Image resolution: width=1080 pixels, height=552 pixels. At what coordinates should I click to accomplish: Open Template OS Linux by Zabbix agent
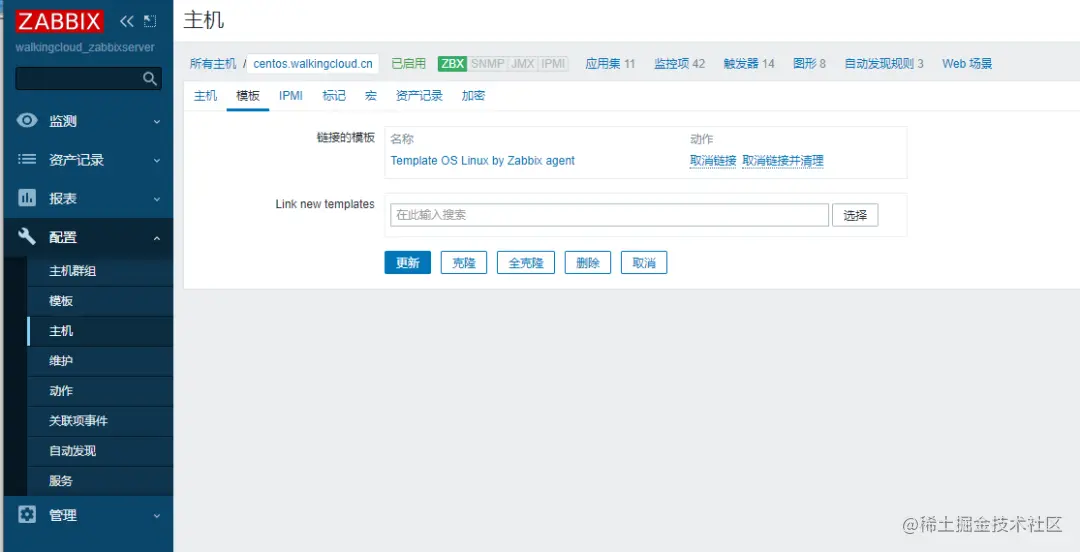tap(482, 161)
